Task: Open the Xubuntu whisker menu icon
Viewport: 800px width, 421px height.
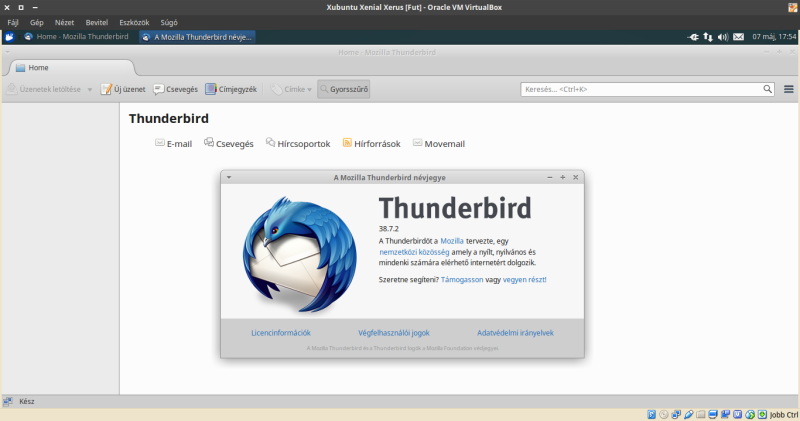Action: pos(9,37)
